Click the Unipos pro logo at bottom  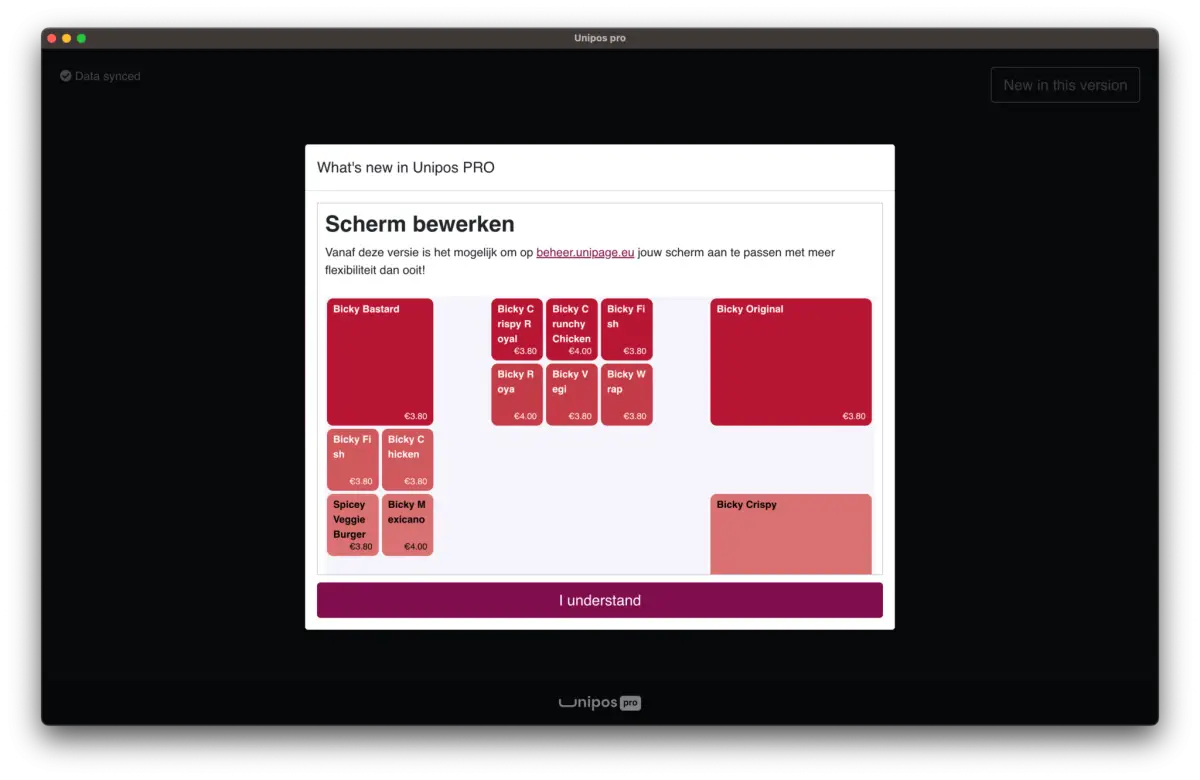pos(600,703)
